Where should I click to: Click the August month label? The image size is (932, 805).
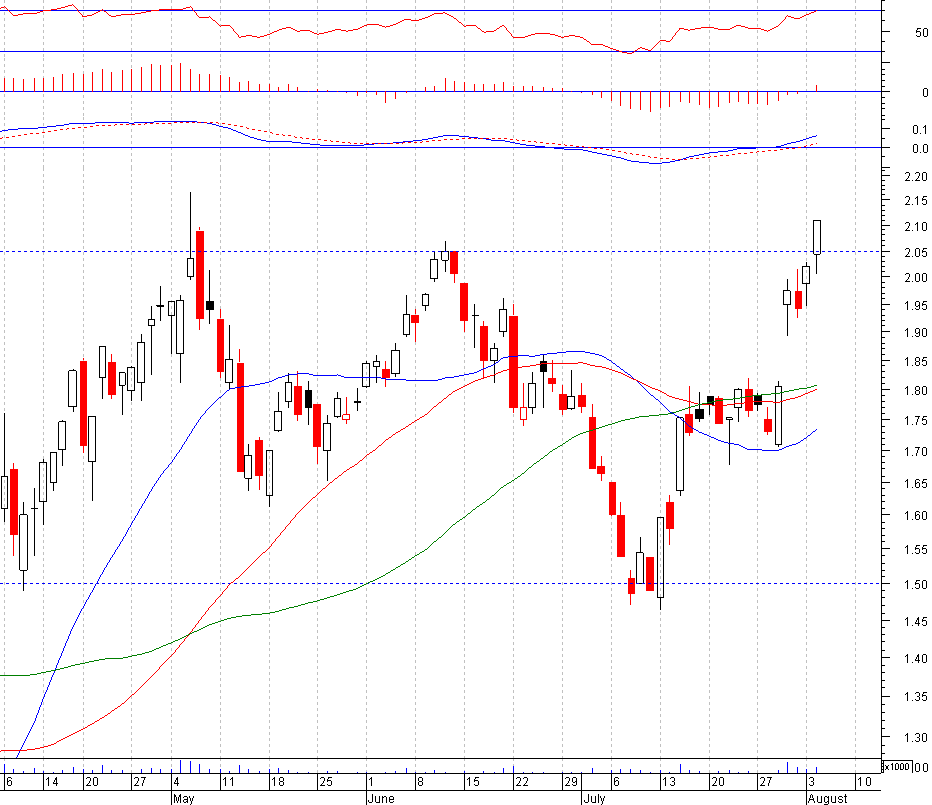click(x=828, y=798)
